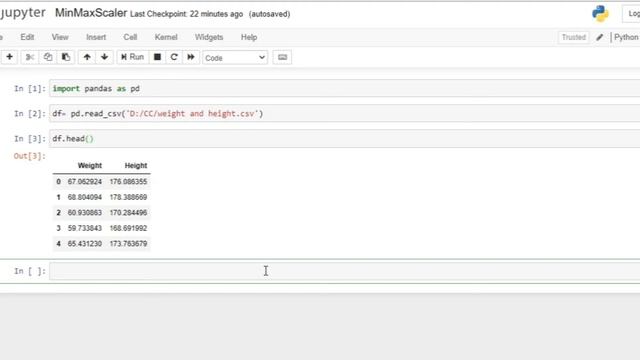Image resolution: width=640 pixels, height=360 pixels.
Task: Click the In [3] prompt label
Action: (30, 139)
